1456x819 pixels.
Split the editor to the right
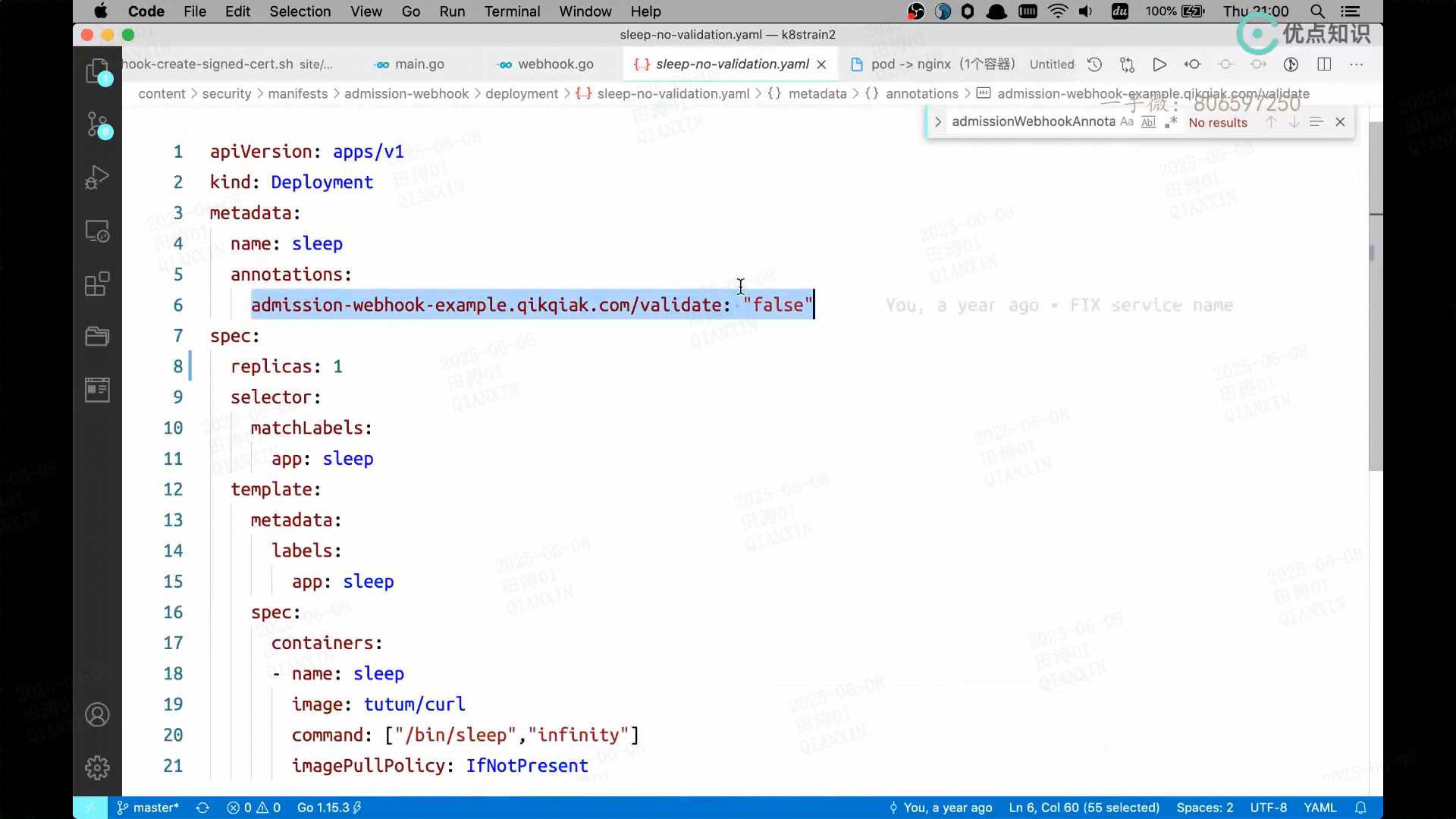tap(1324, 64)
